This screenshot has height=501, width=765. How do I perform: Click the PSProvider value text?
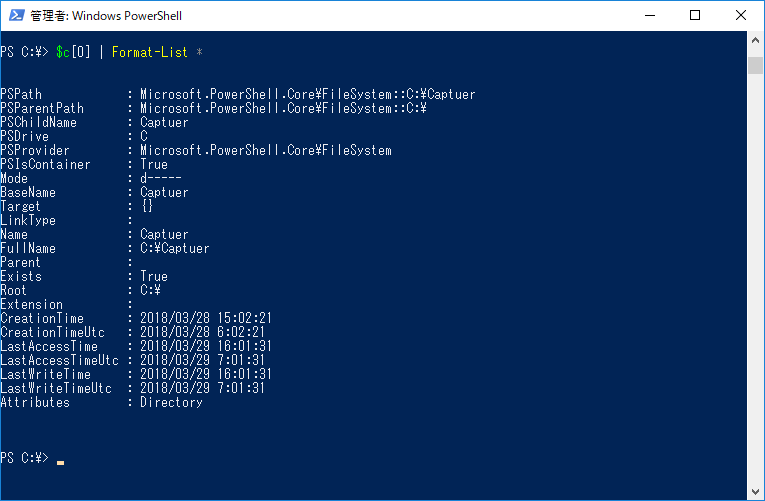click(265, 150)
